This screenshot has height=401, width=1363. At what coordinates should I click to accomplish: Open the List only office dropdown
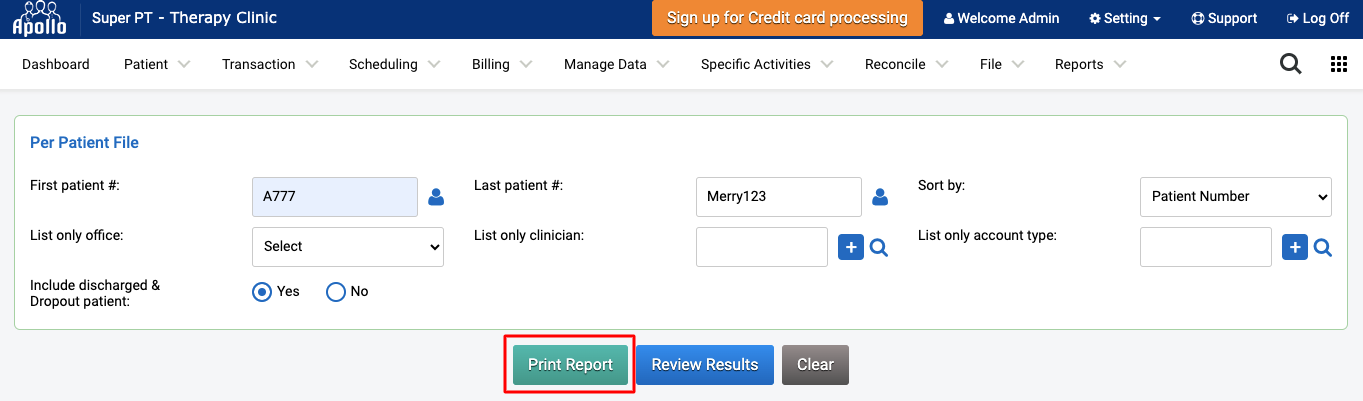(x=348, y=247)
